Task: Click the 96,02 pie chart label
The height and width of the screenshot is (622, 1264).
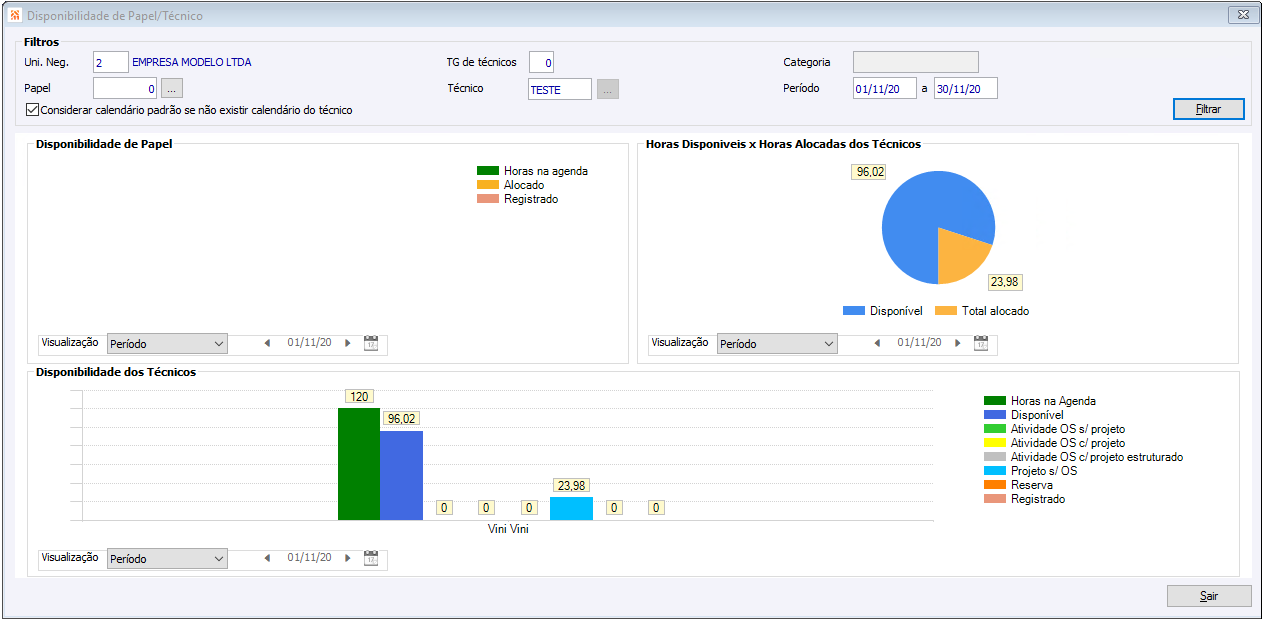Action: click(869, 172)
